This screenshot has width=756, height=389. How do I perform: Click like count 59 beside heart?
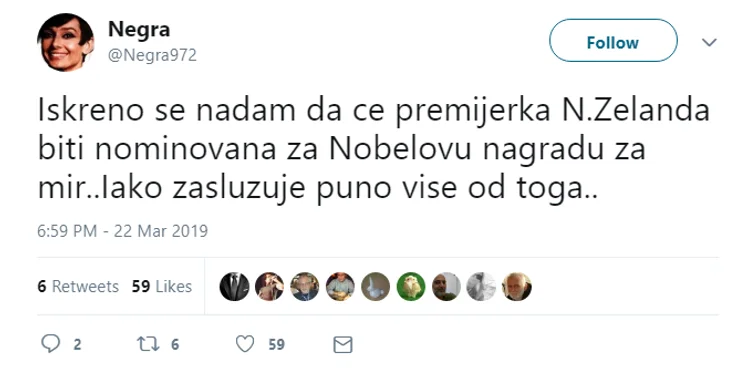tap(276, 345)
